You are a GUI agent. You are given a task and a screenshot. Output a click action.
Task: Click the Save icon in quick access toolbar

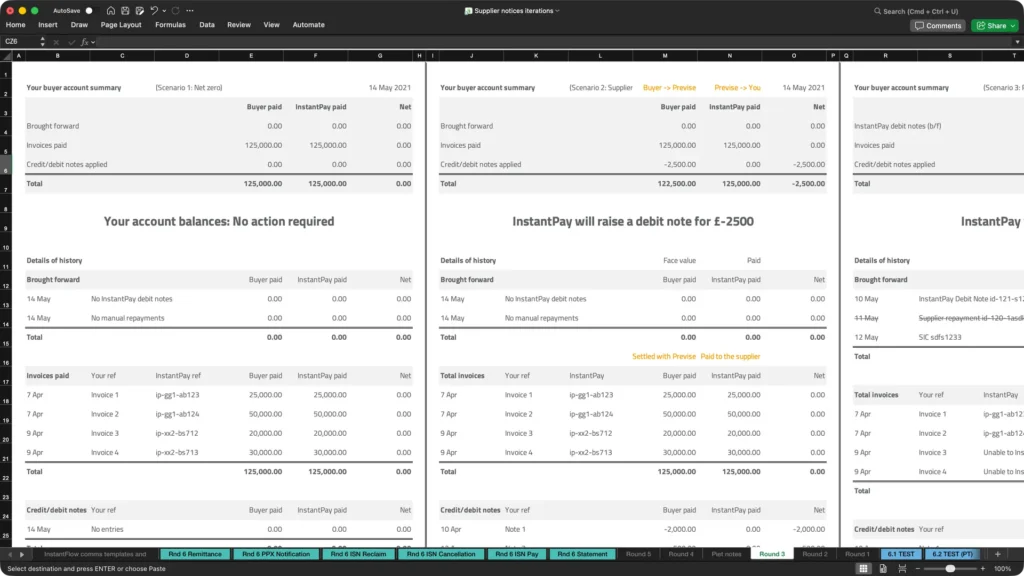pyautogui.click(x=124, y=10)
